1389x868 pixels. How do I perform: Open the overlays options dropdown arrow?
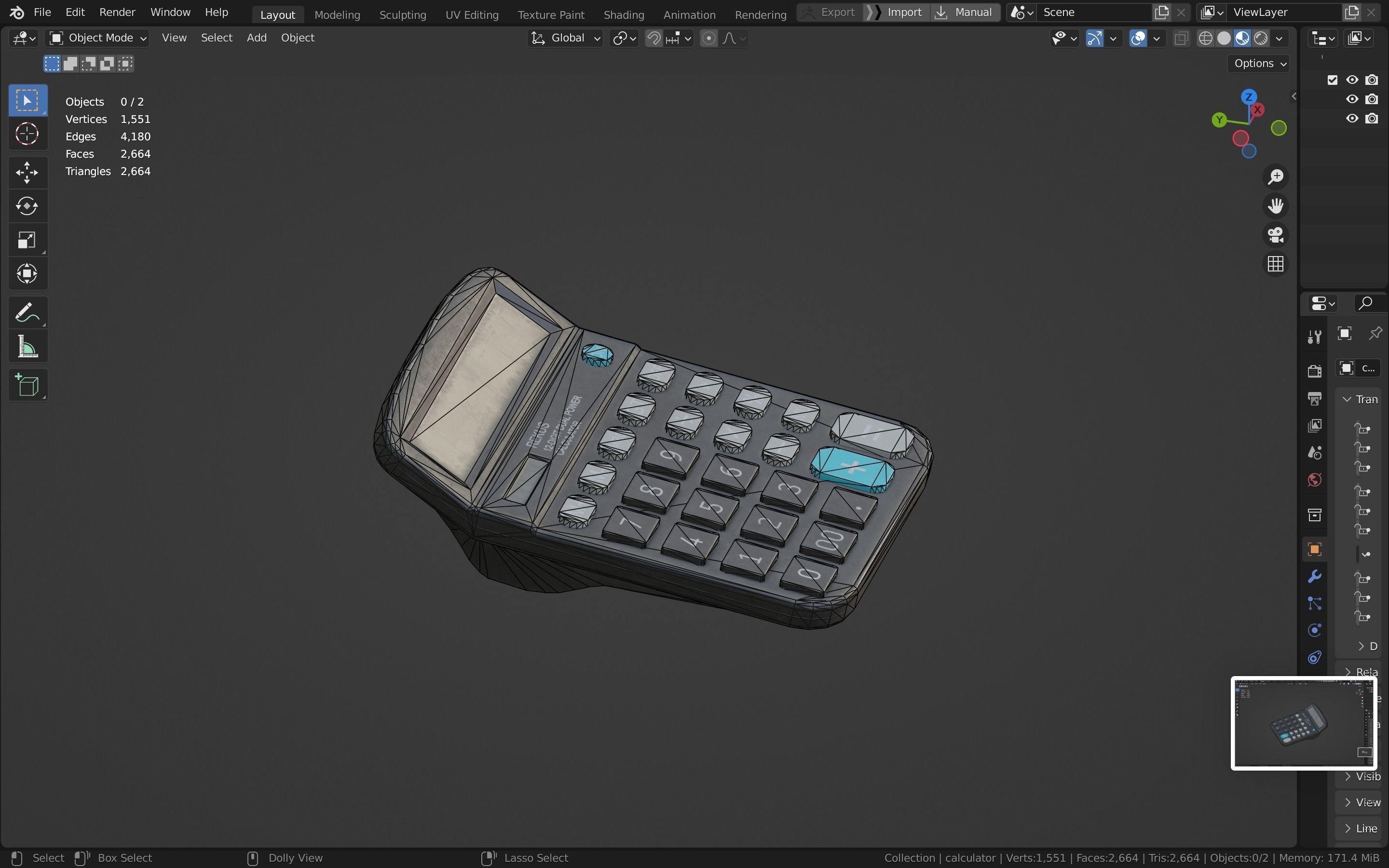1157,39
